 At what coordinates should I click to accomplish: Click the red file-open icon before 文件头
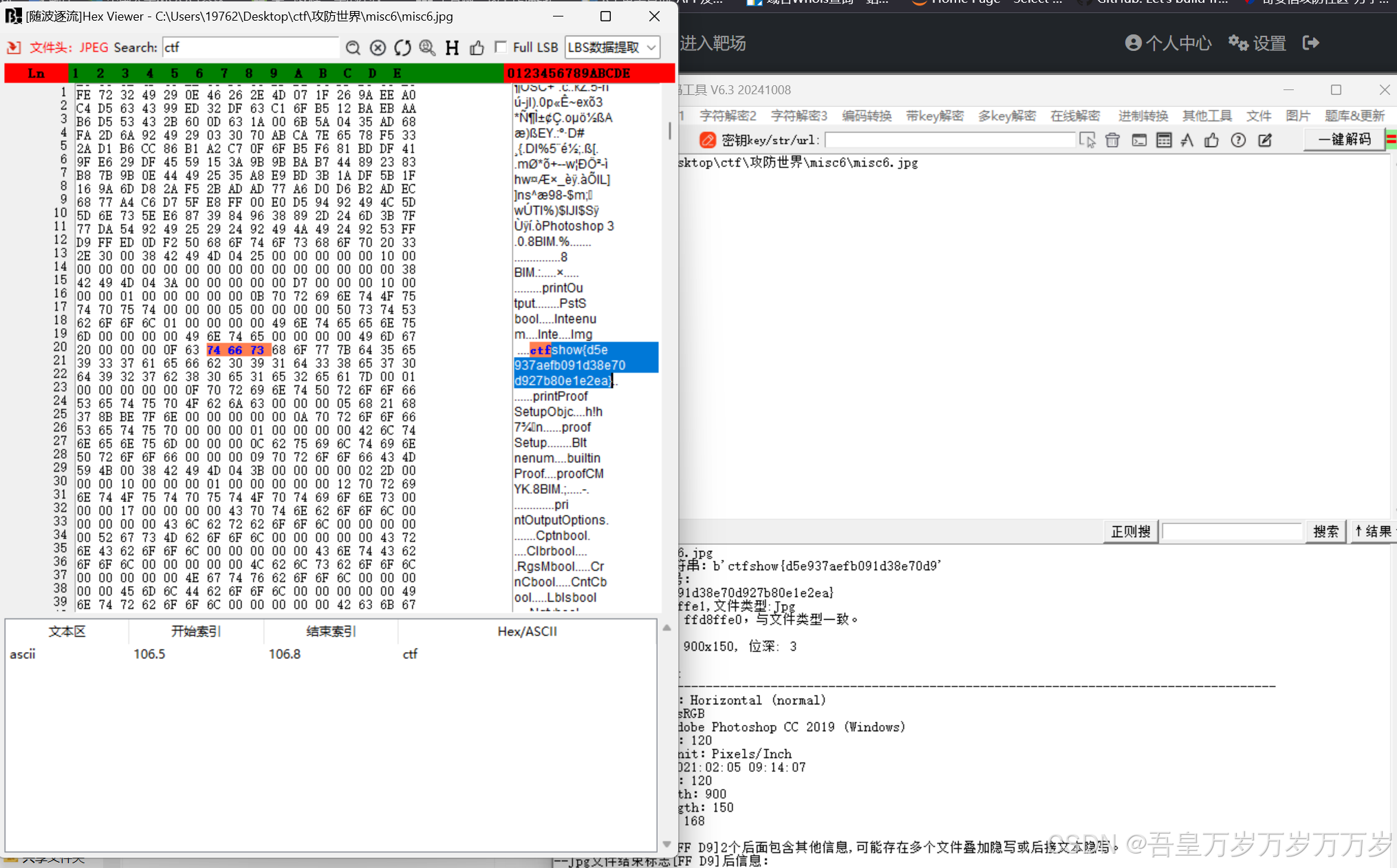click(x=14, y=47)
